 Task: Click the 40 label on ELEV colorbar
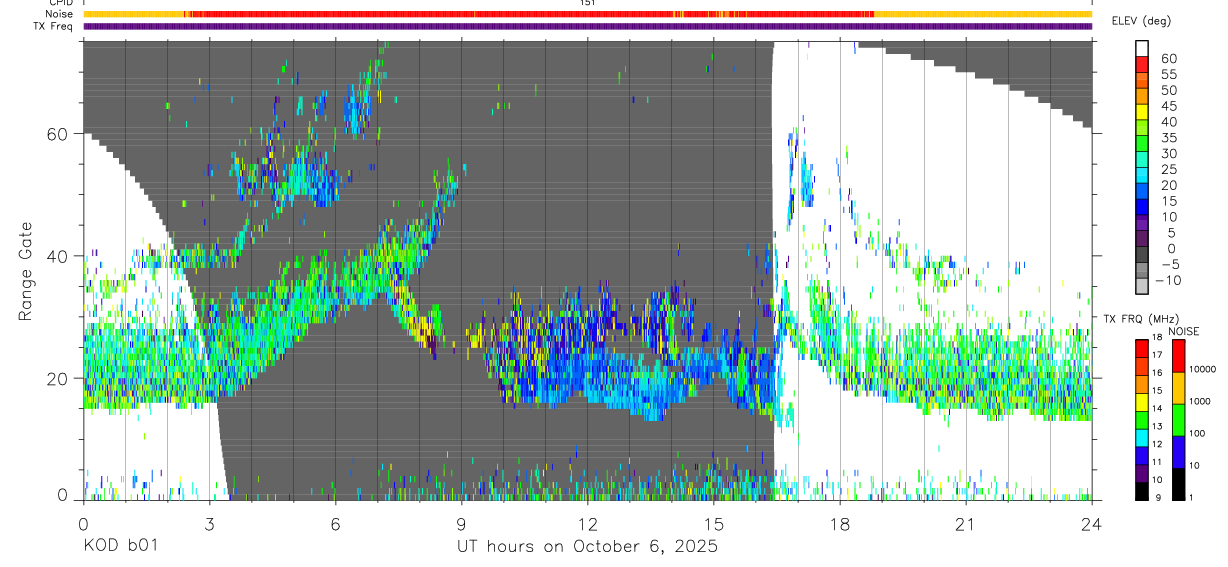tap(1167, 122)
